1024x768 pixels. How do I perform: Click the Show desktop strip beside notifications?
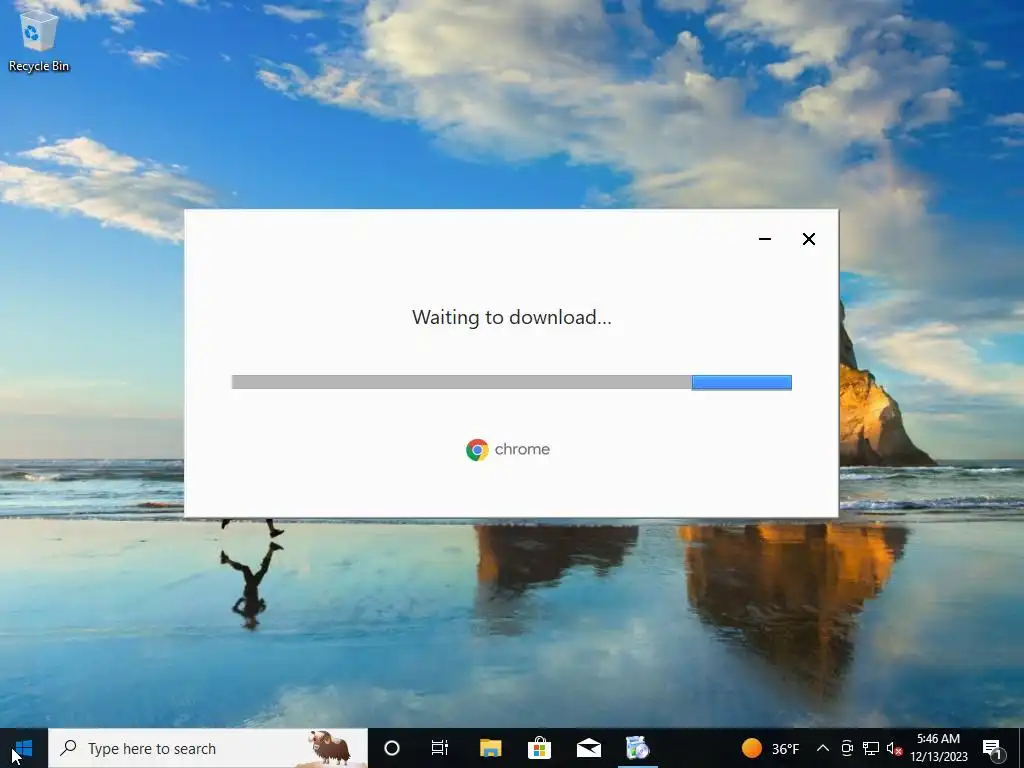(1021, 748)
